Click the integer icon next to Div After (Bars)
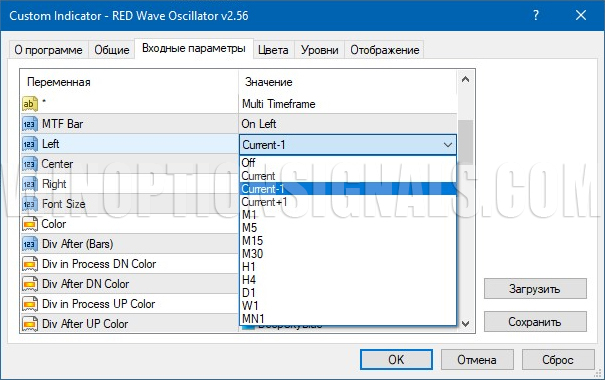 pyautogui.click(x=30, y=244)
